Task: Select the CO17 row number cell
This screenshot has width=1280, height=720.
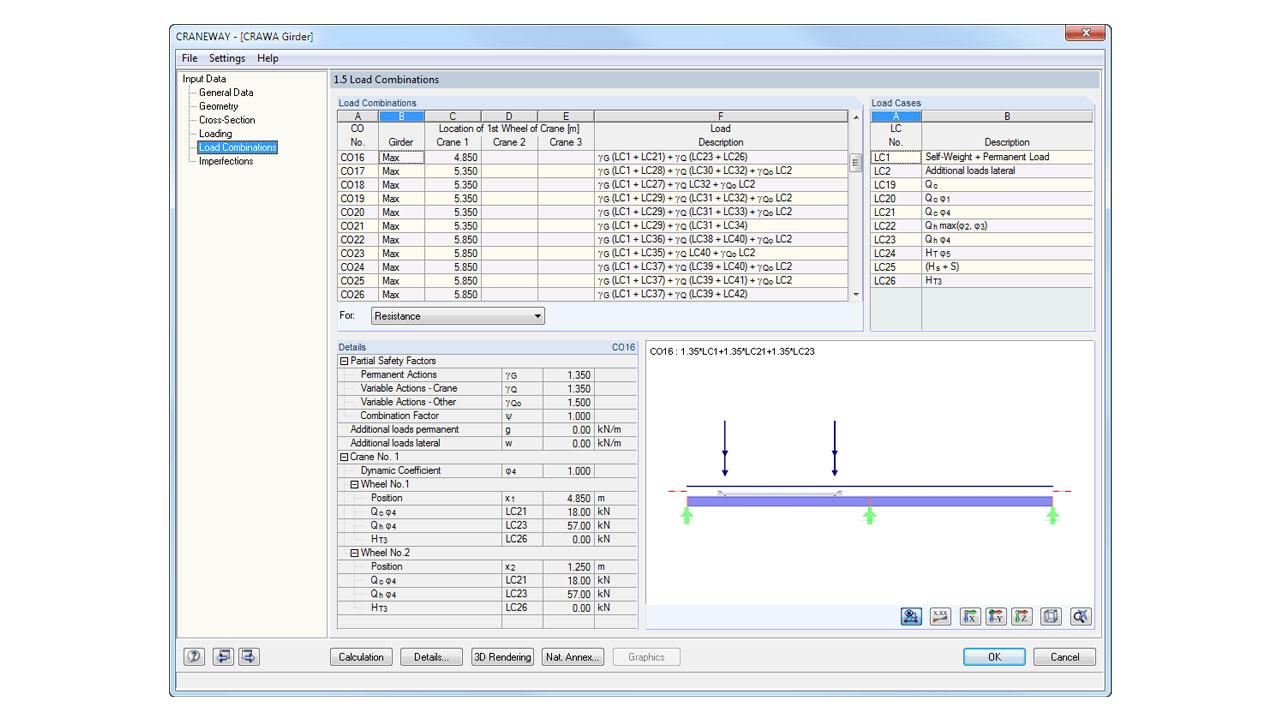Action: point(357,171)
